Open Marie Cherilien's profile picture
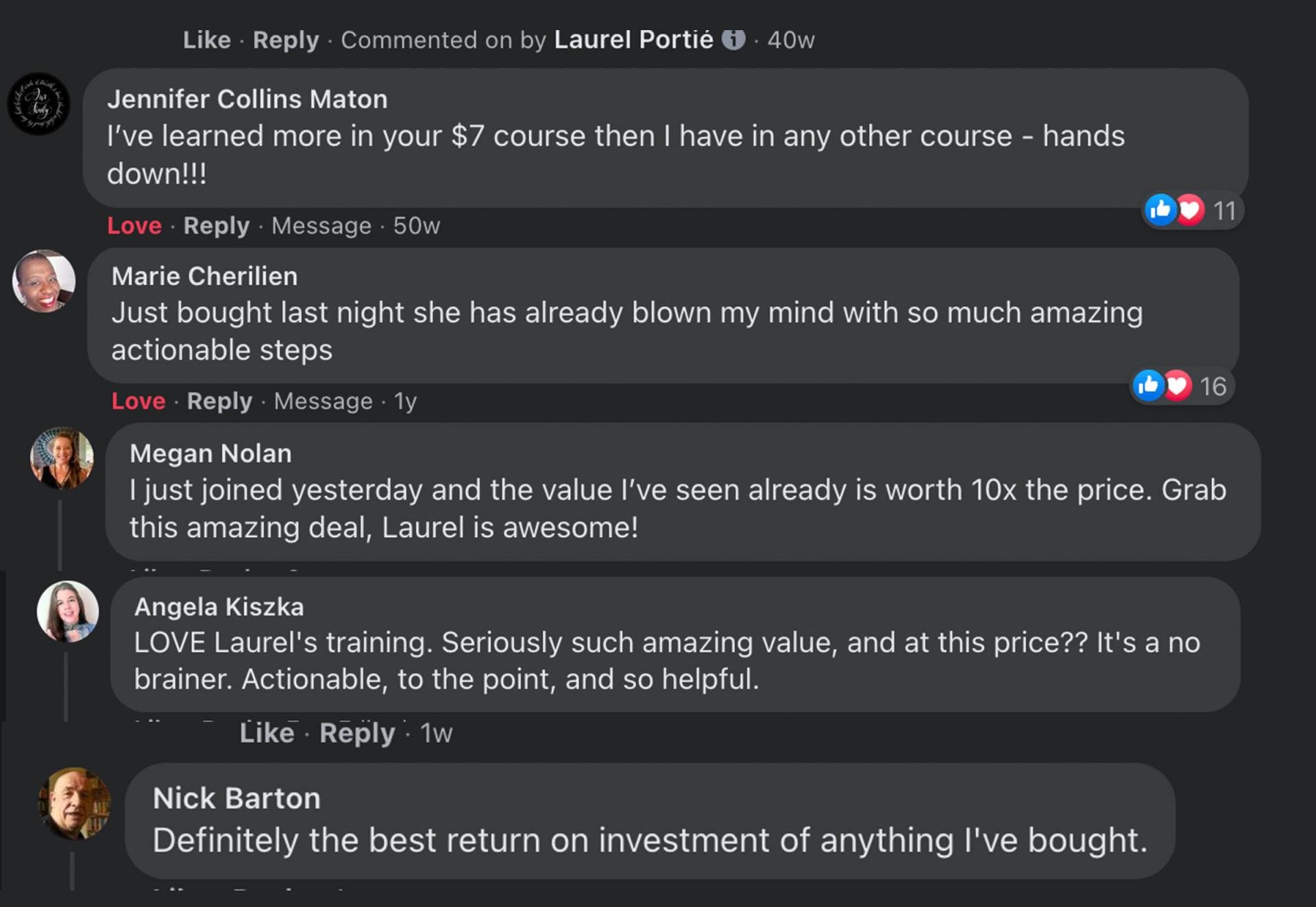The height and width of the screenshot is (907, 1316). [44, 281]
